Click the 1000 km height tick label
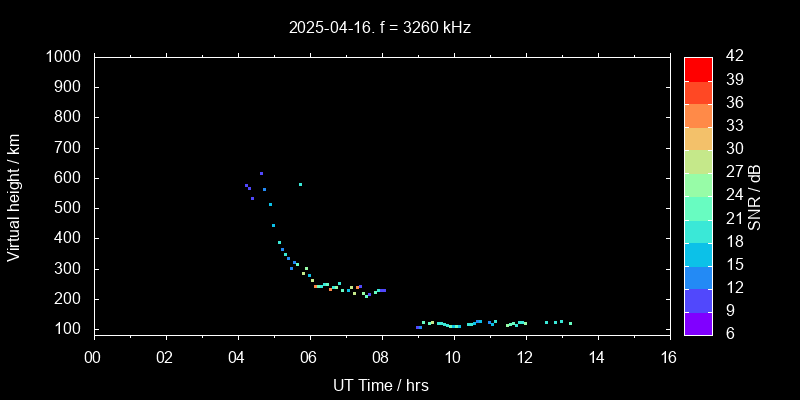This screenshot has height=400, width=800. coord(65,57)
